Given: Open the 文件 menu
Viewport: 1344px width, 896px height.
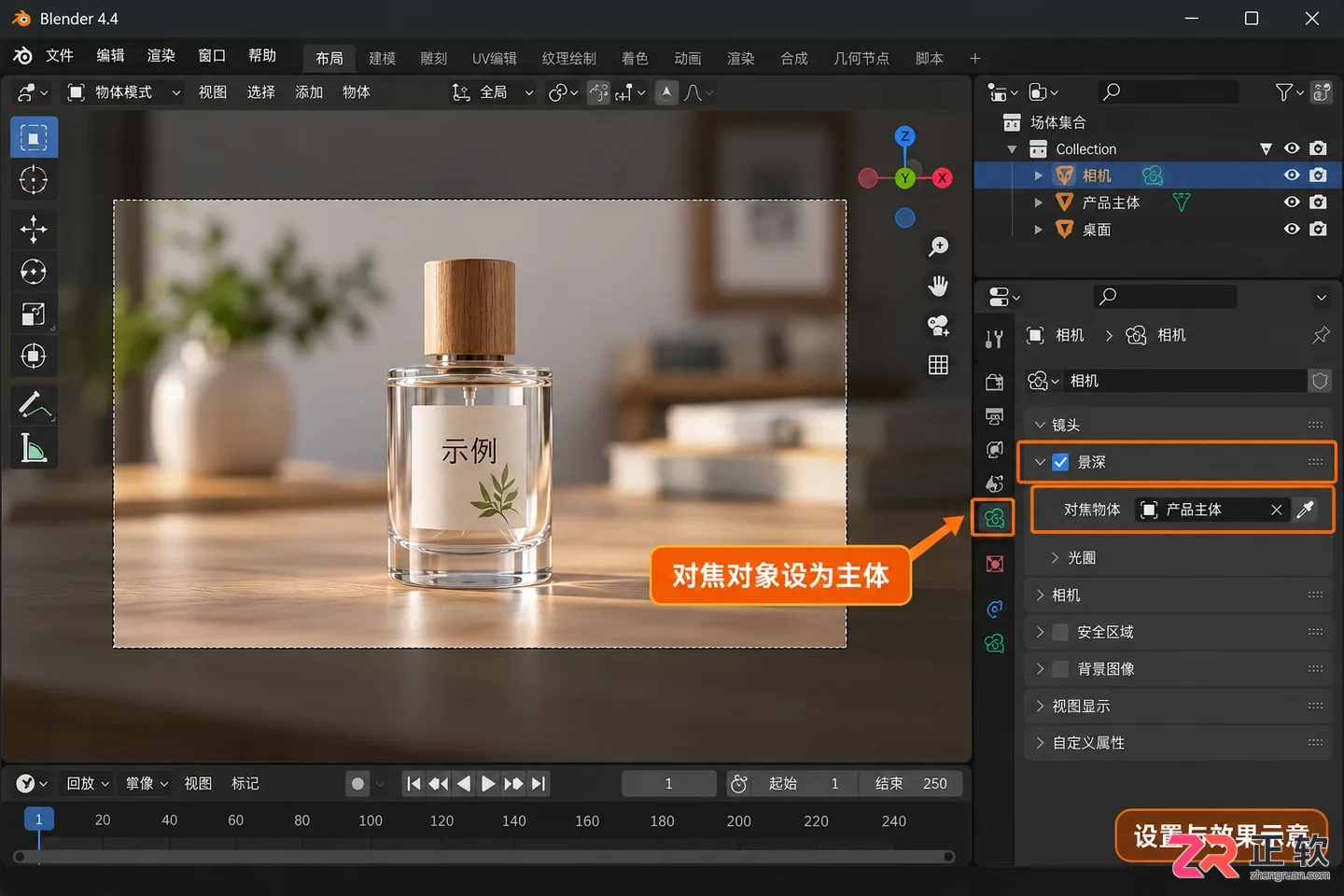Looking at the screenshot, I should pyautogui.click(x=59, y=56).
